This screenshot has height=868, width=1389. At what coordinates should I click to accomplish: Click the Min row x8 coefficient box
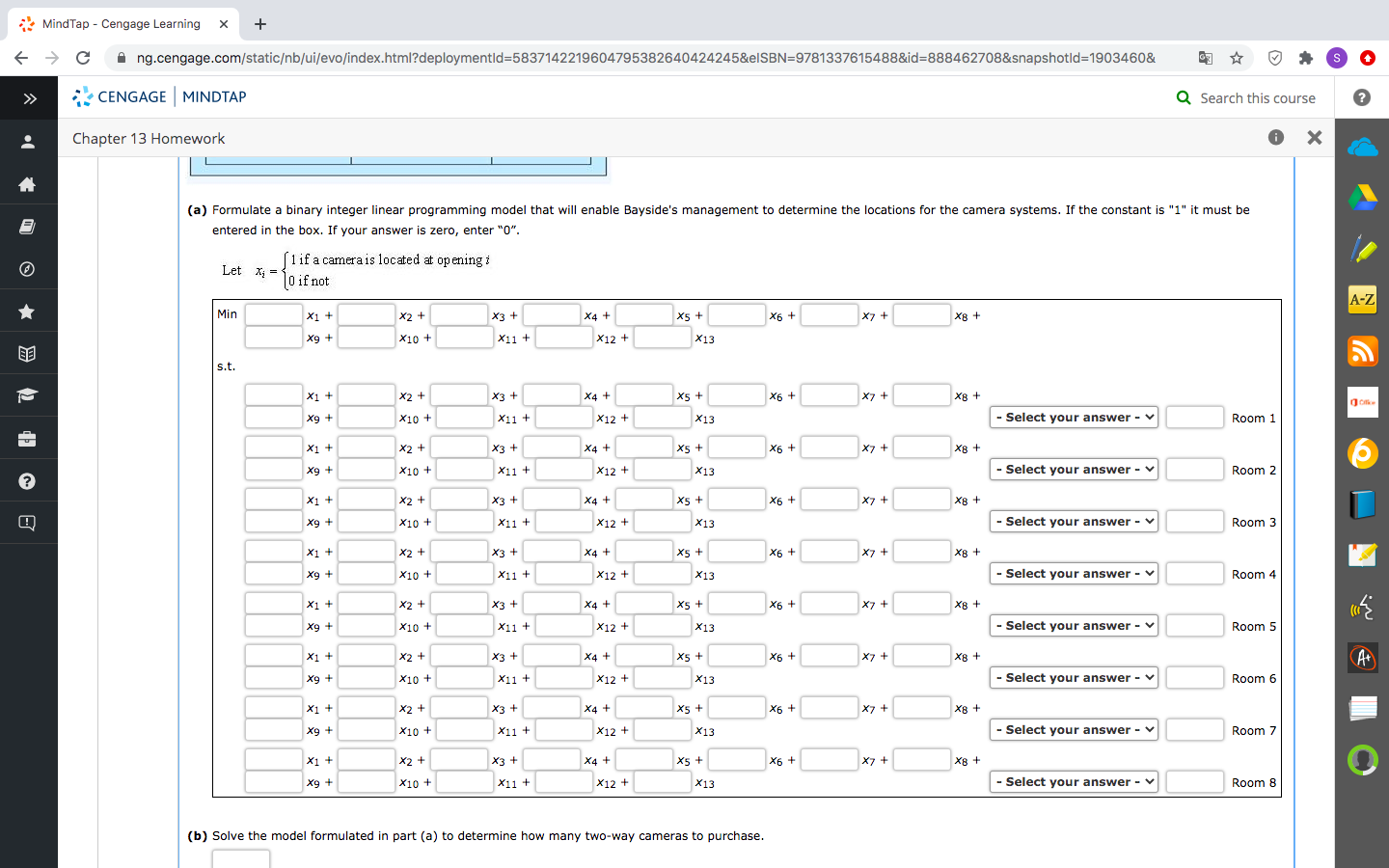click(x=922, y=314)
